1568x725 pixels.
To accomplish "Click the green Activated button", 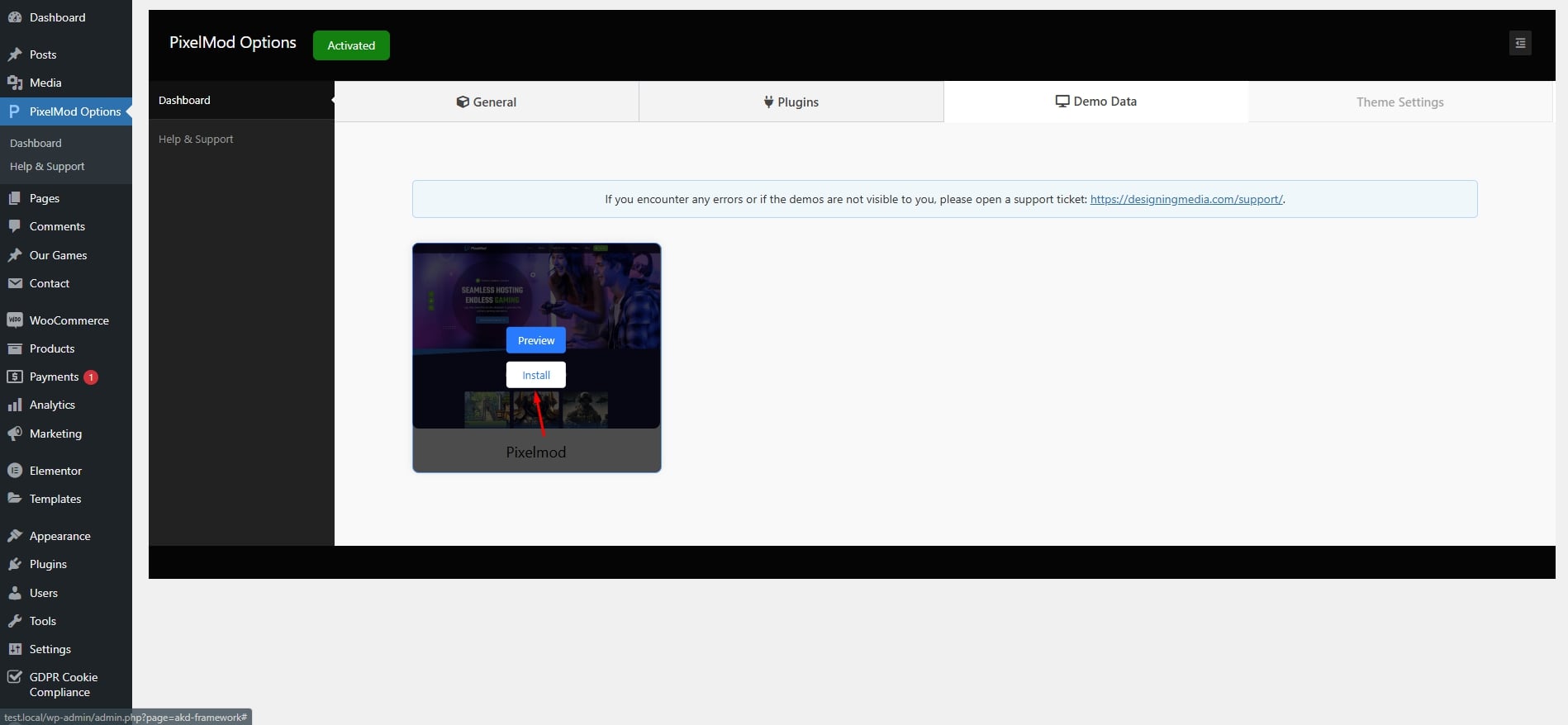I will coord(351,45).
